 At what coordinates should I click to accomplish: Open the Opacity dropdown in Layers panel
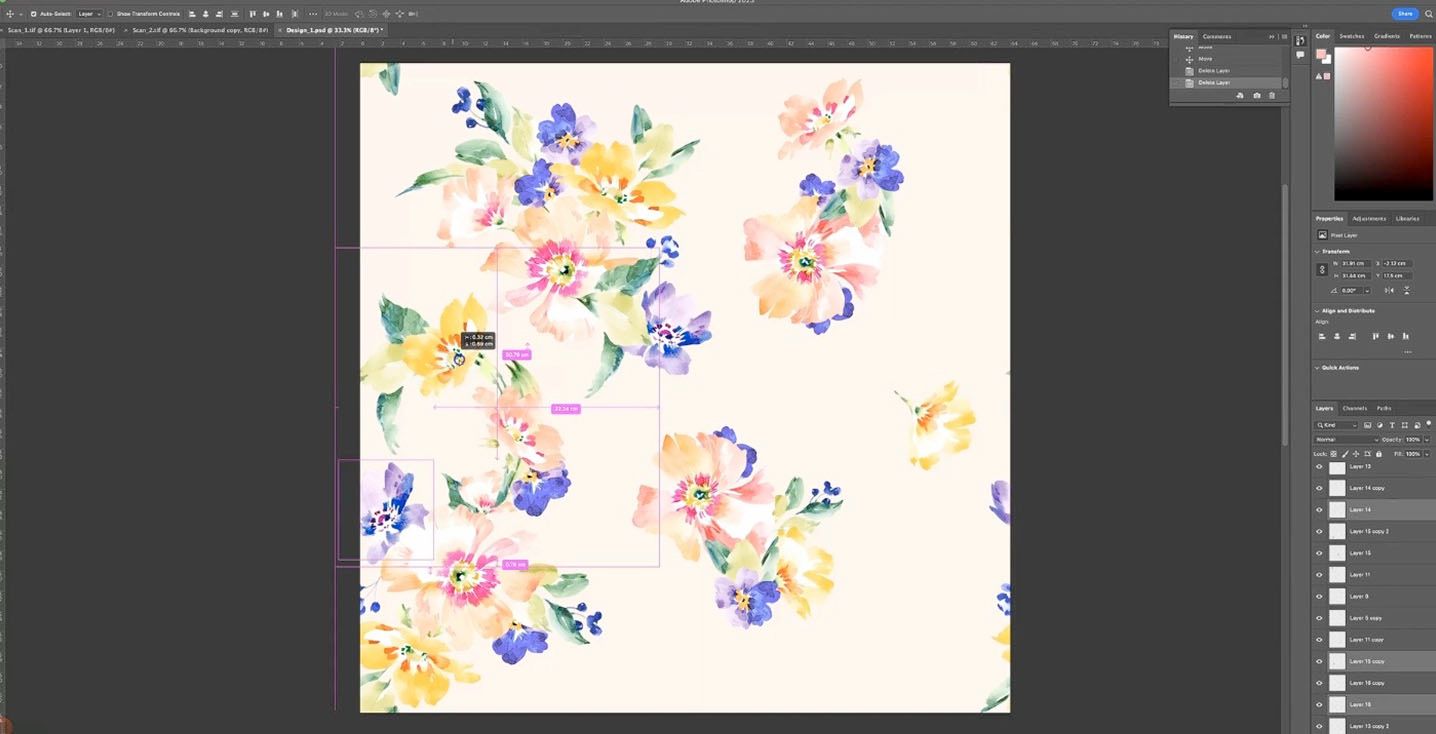click(1426, 439)
